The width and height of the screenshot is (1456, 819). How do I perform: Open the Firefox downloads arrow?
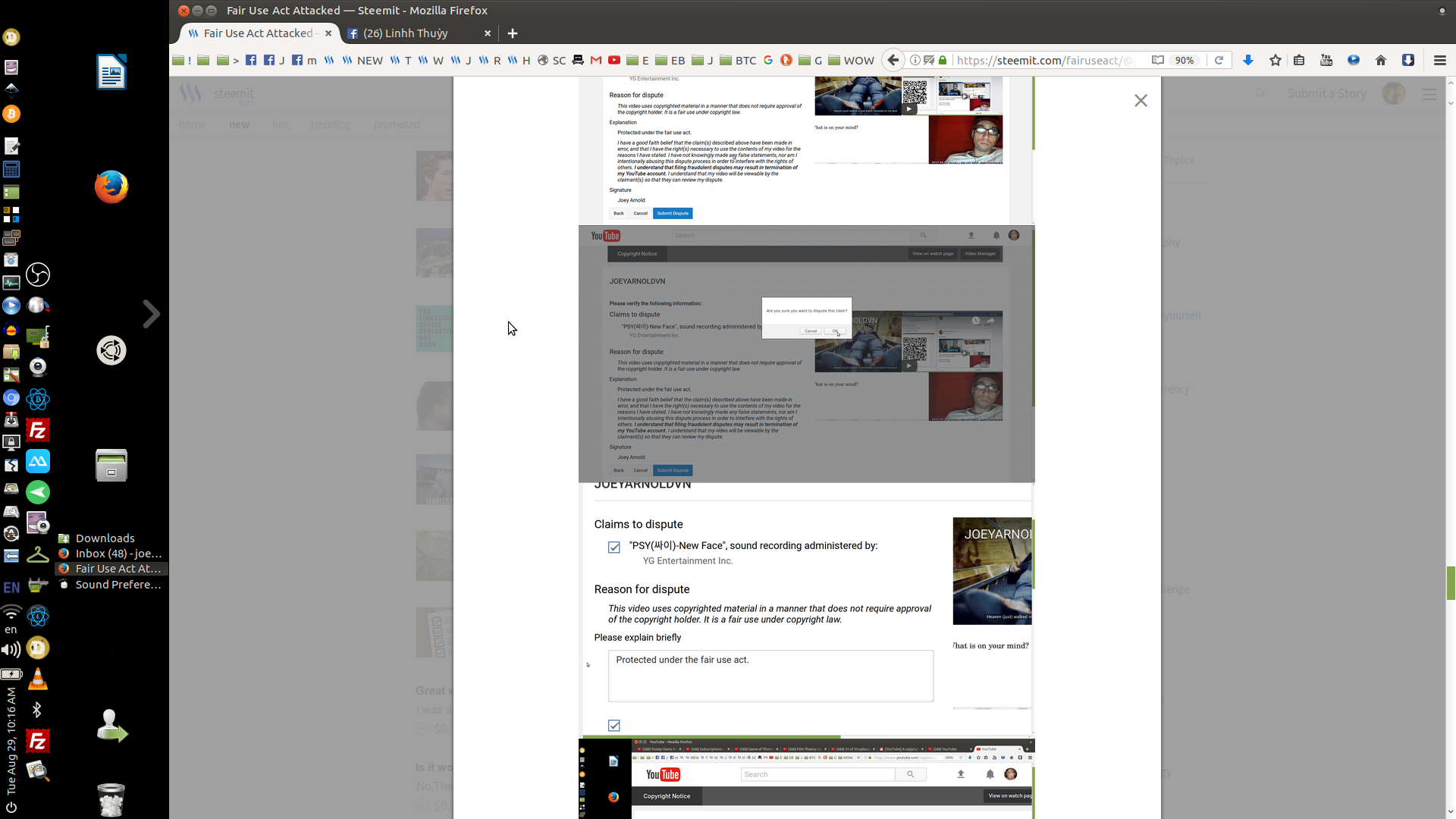point(1247,60)
